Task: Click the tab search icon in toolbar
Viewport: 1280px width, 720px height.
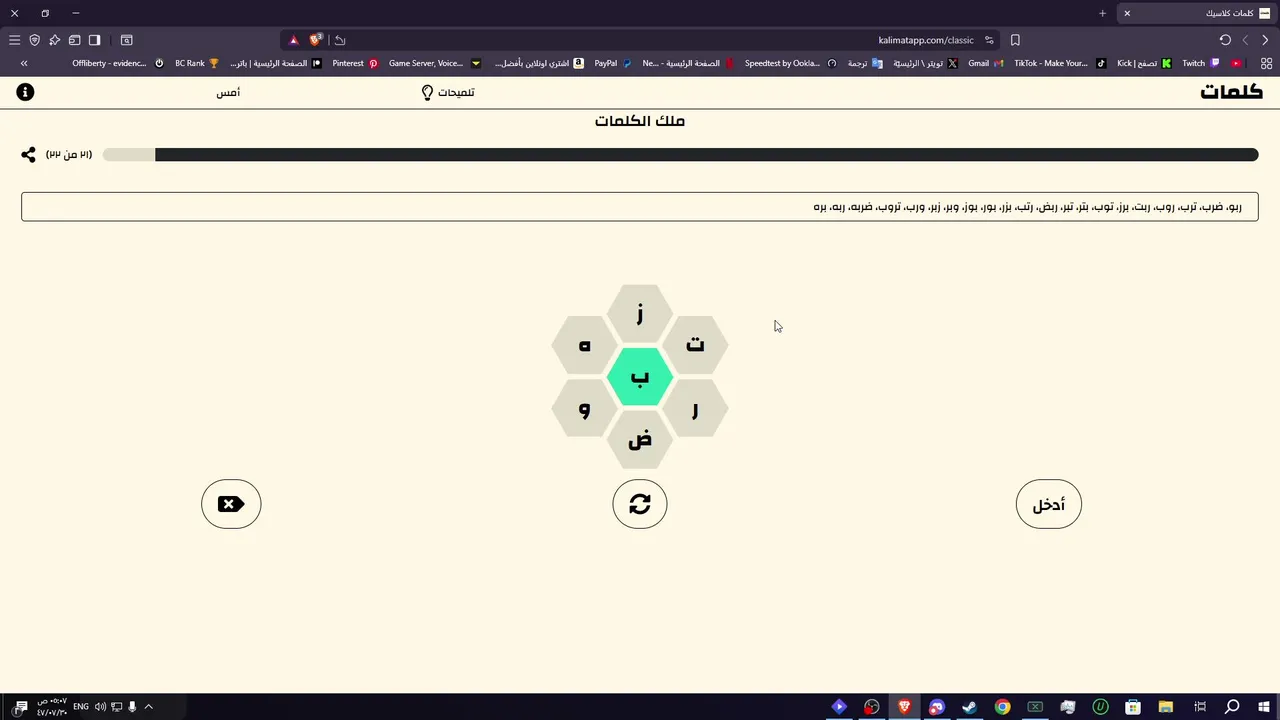Action: 127,40
